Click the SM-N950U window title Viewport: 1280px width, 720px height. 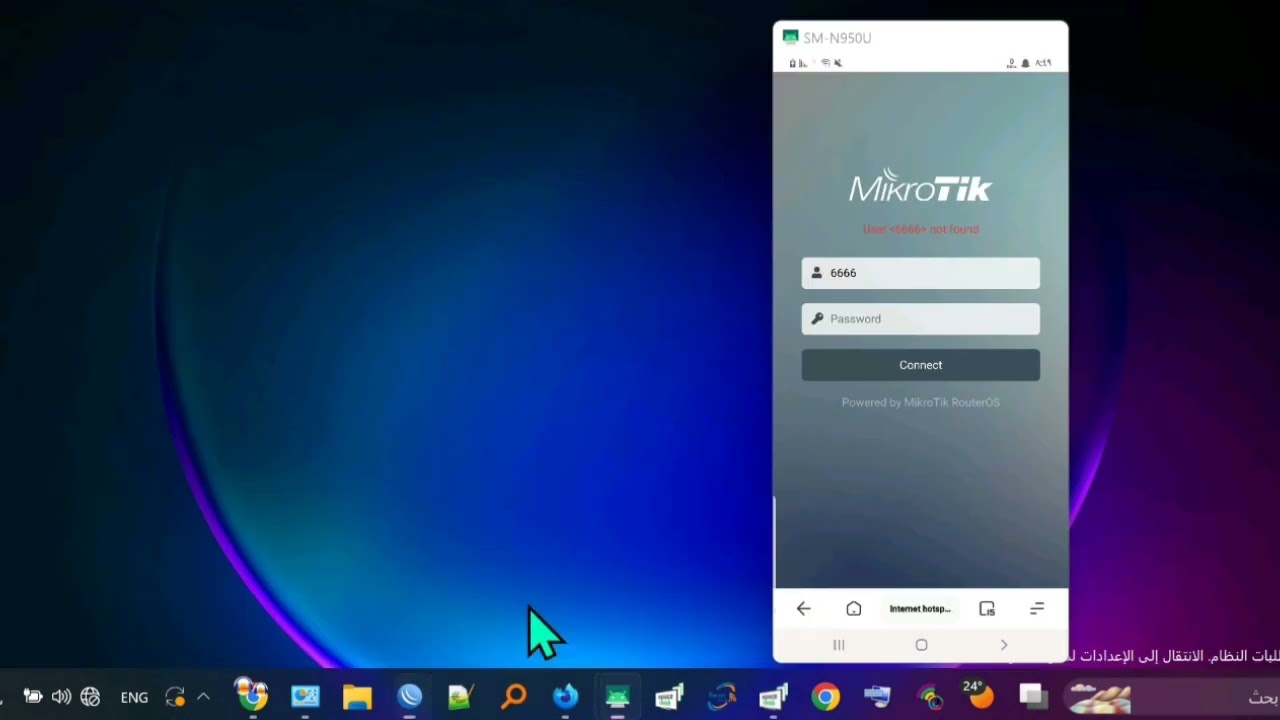pos(837,38)
